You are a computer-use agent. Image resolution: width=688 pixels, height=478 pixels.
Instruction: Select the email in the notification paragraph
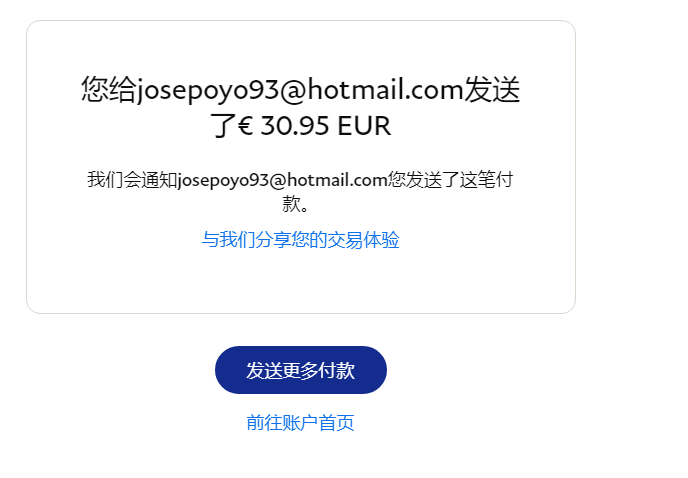(x=283, y=180)
